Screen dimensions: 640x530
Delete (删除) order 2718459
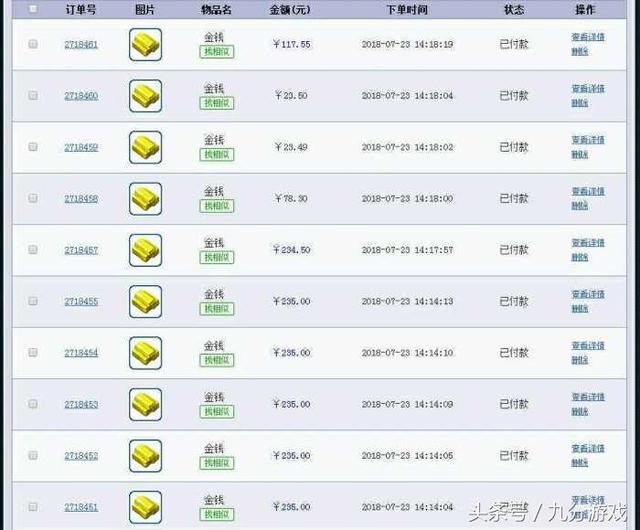coord(580,155)
